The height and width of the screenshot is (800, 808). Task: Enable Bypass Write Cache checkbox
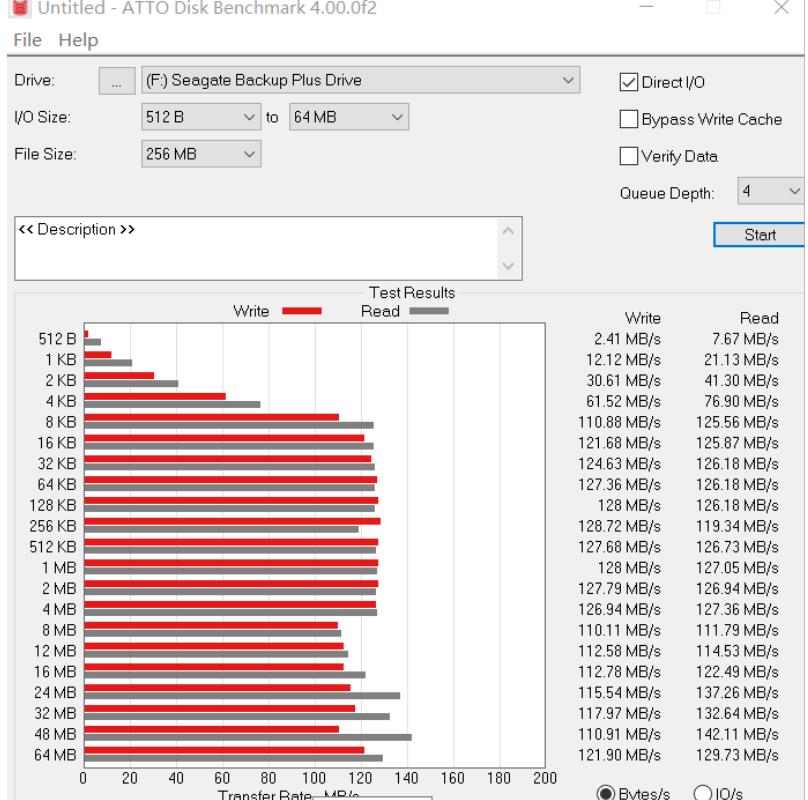tap(629, 119)
